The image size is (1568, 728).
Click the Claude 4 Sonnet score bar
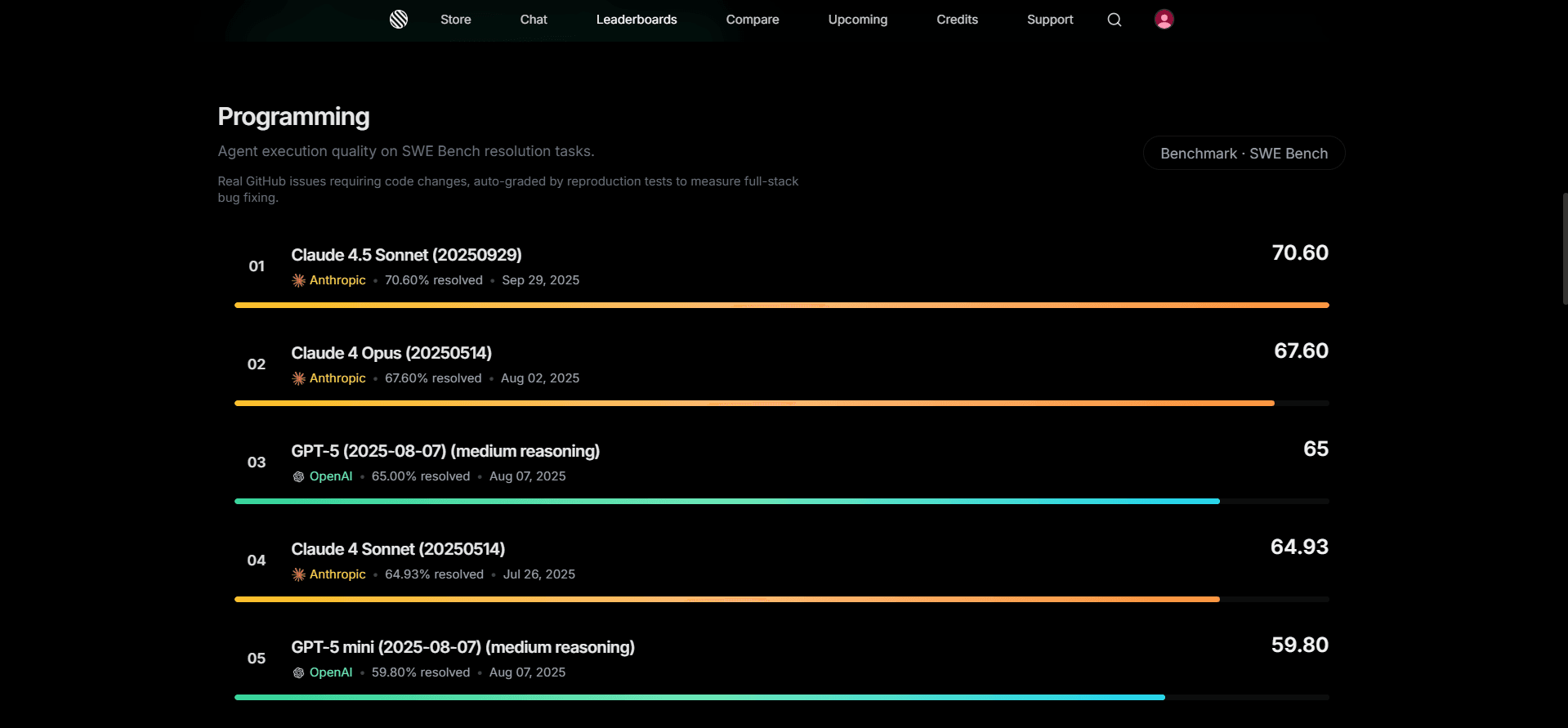tap(782, 599)
